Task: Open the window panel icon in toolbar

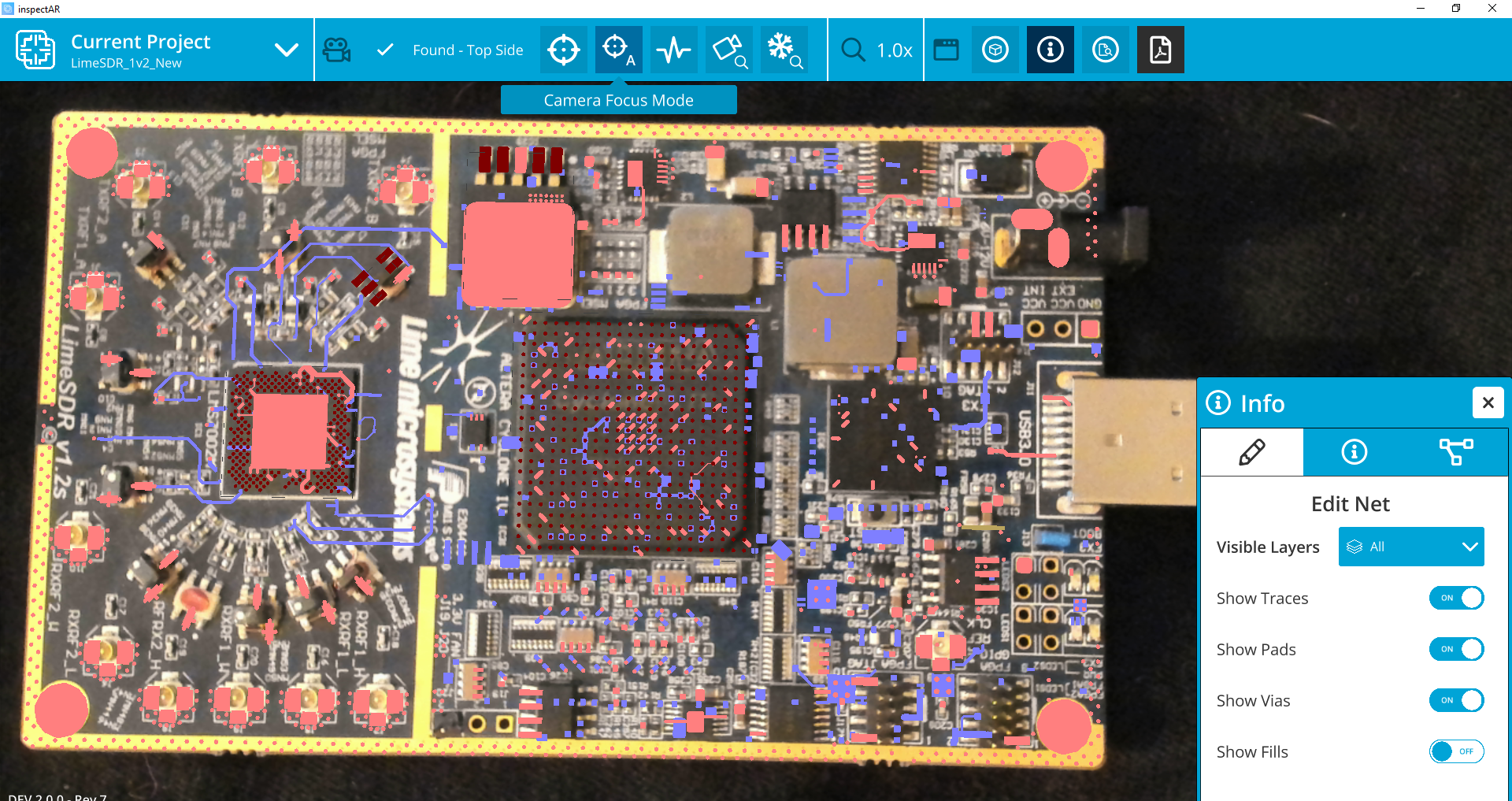Action: point(946,50)
